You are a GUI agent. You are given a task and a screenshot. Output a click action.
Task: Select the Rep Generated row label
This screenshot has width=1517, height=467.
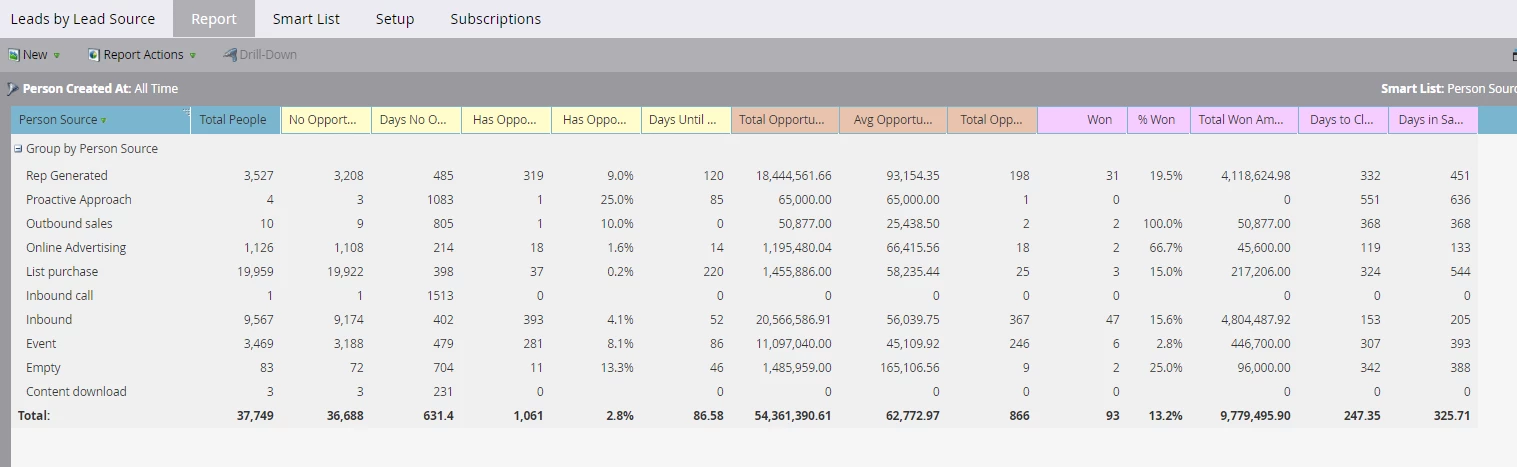point(67,176)
